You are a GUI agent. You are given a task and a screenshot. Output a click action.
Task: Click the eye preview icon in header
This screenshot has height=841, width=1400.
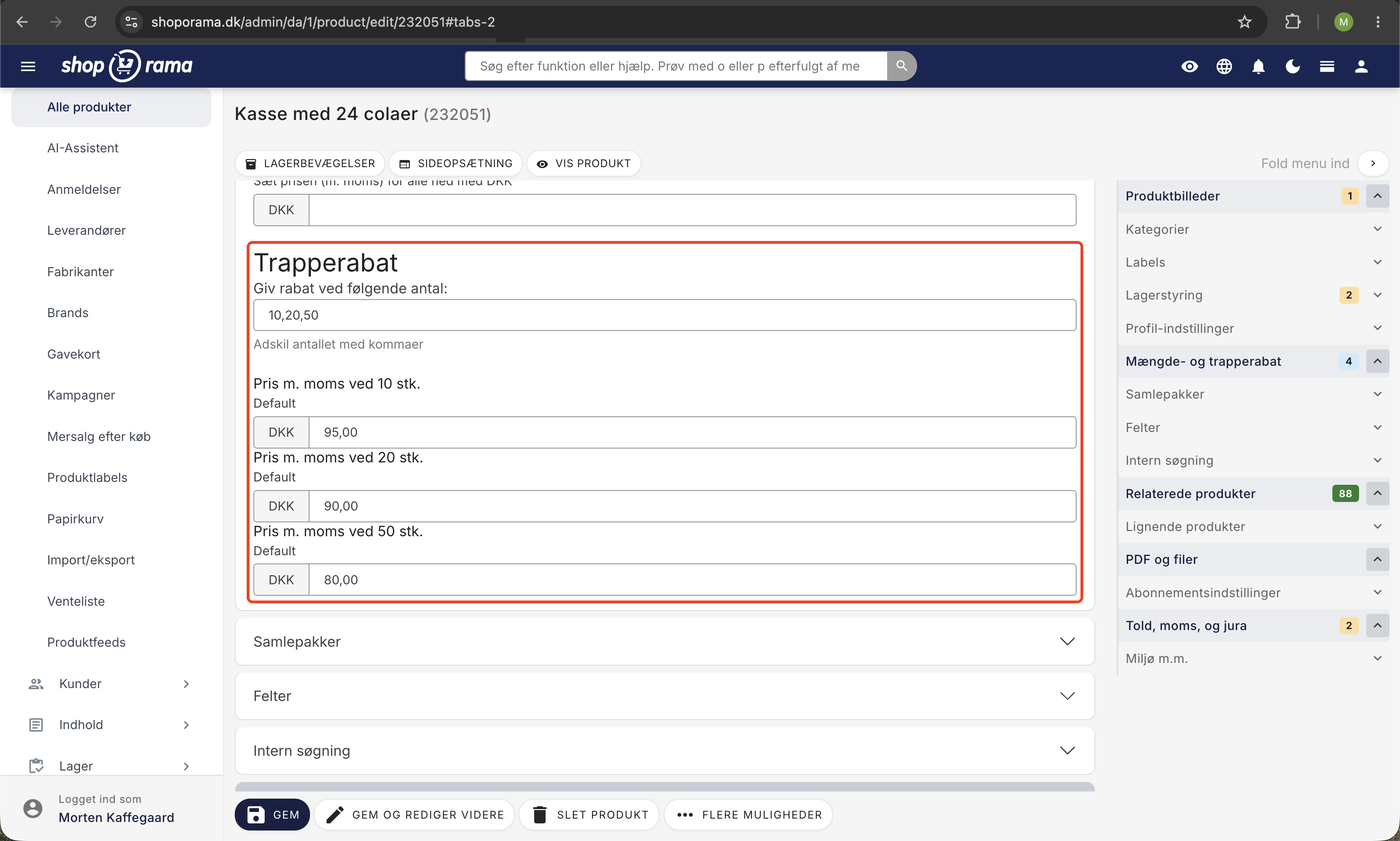[x=1189, y=66]
